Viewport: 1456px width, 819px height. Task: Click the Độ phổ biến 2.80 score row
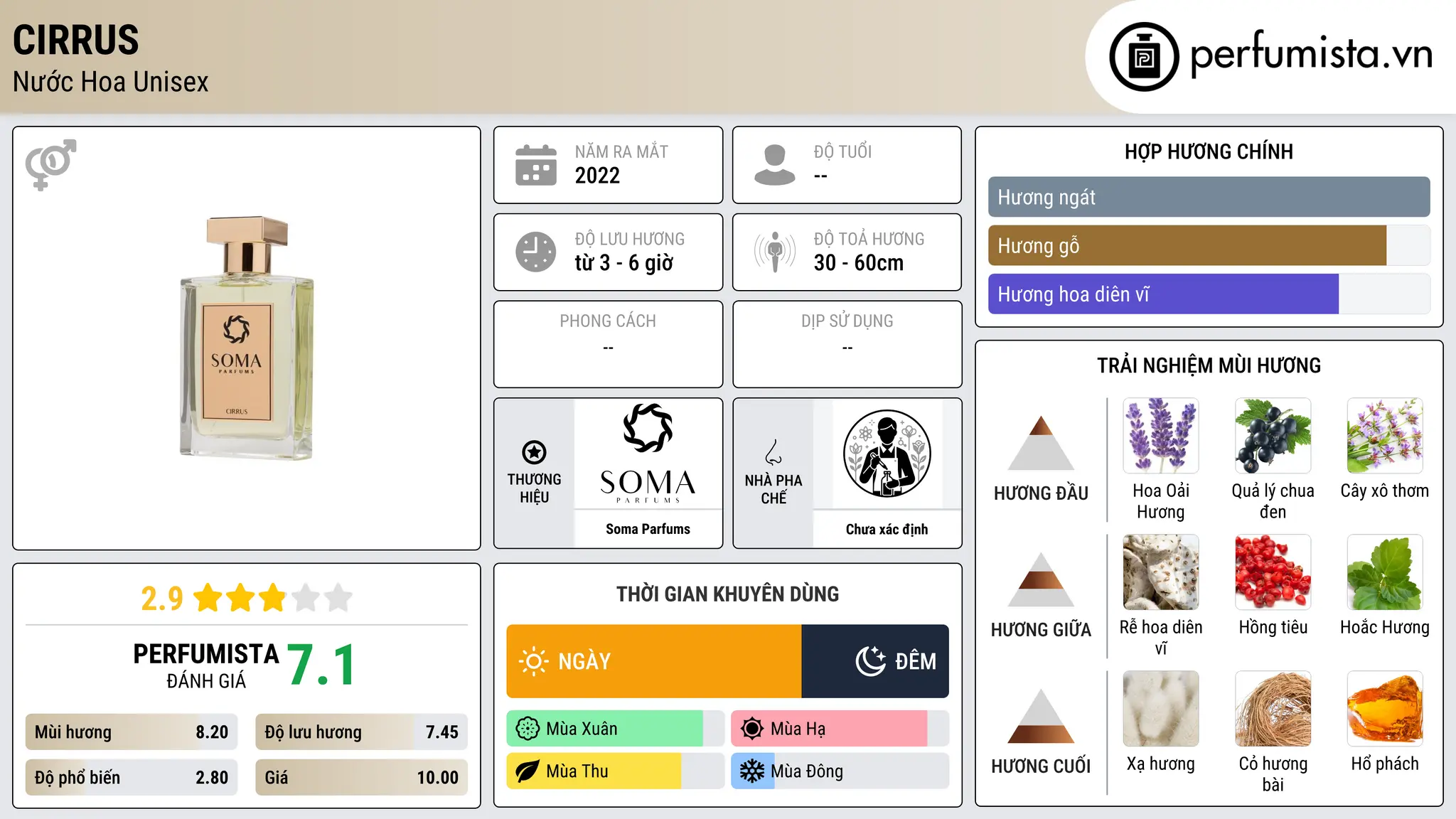point(132,777)
